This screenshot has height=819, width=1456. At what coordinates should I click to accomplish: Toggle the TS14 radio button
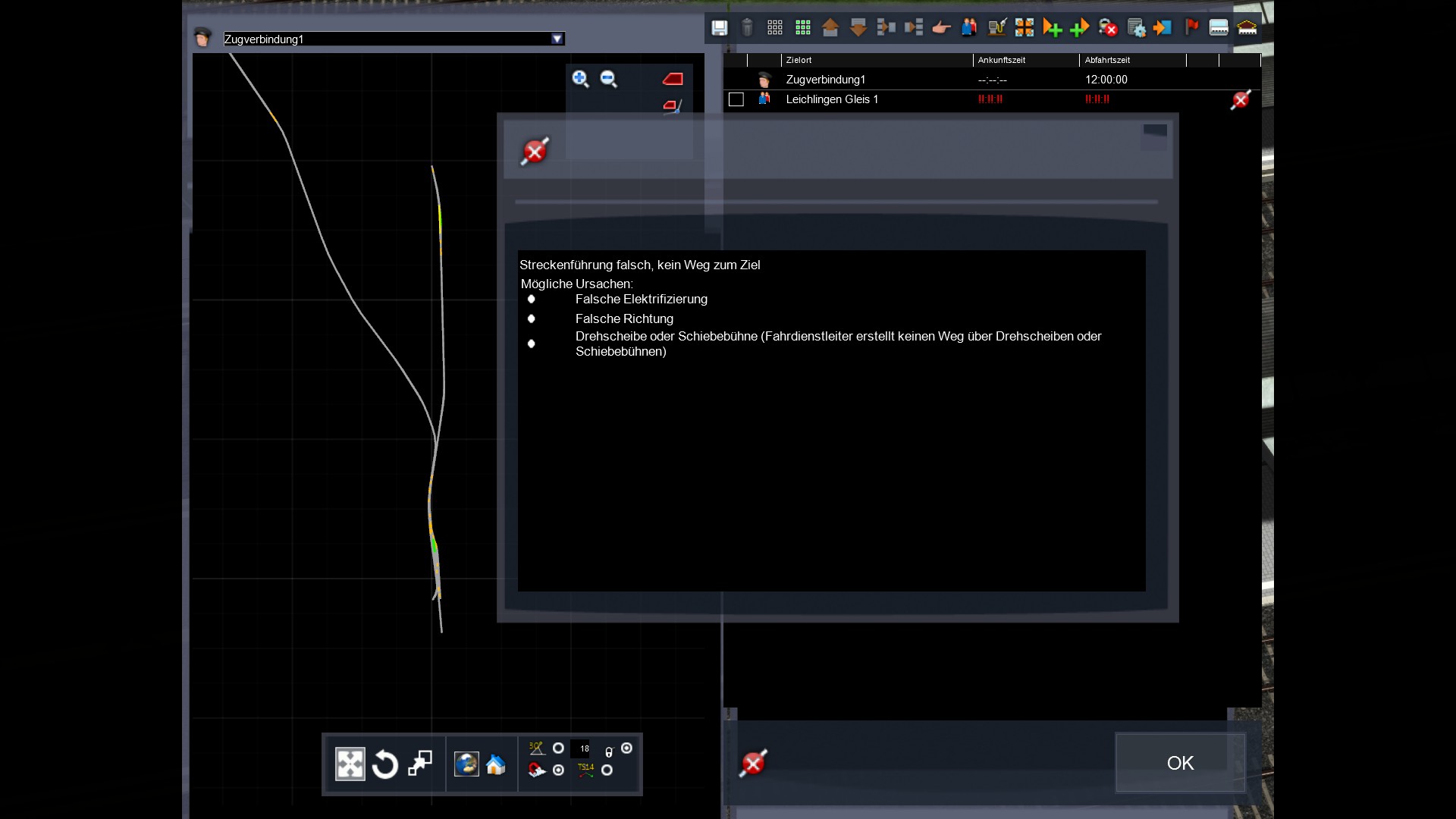pos(607,770)
